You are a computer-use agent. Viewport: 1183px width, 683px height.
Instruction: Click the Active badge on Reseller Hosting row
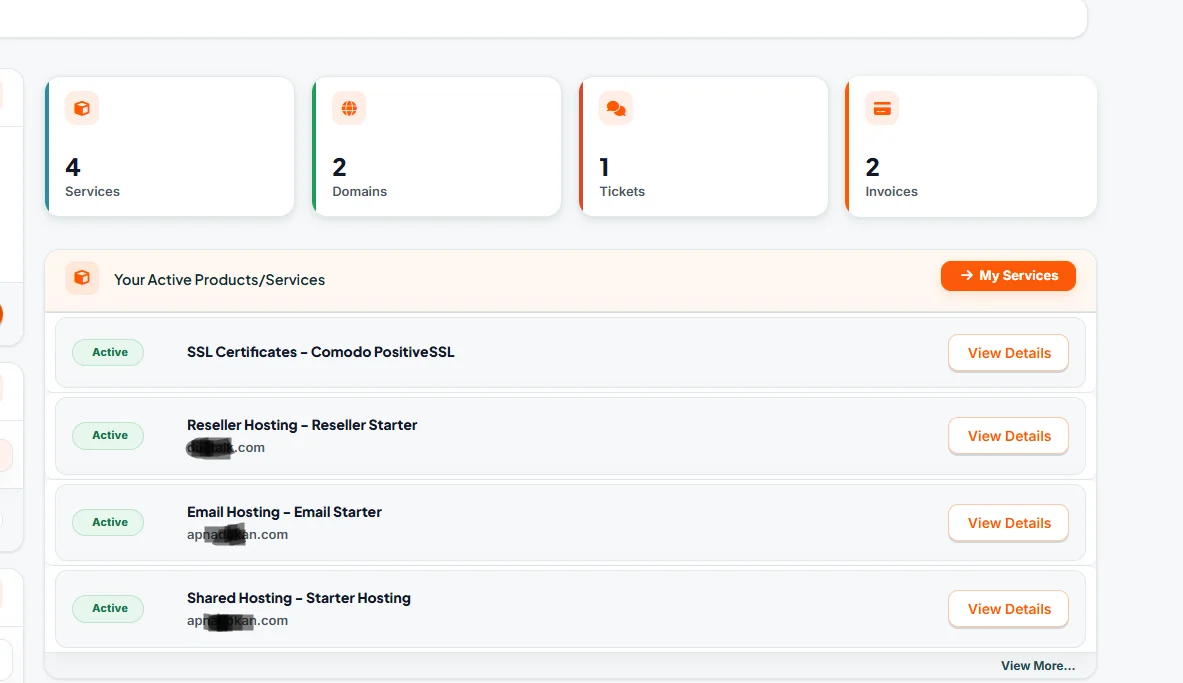coord(108,435)
